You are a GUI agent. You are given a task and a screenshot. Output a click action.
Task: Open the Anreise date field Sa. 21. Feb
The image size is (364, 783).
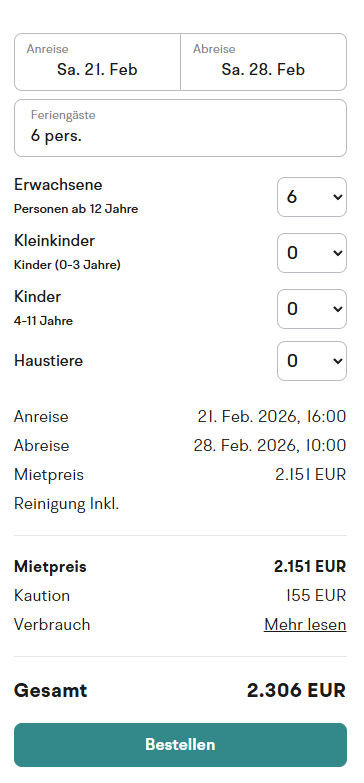pyautogui.click(x=97, y=62)
